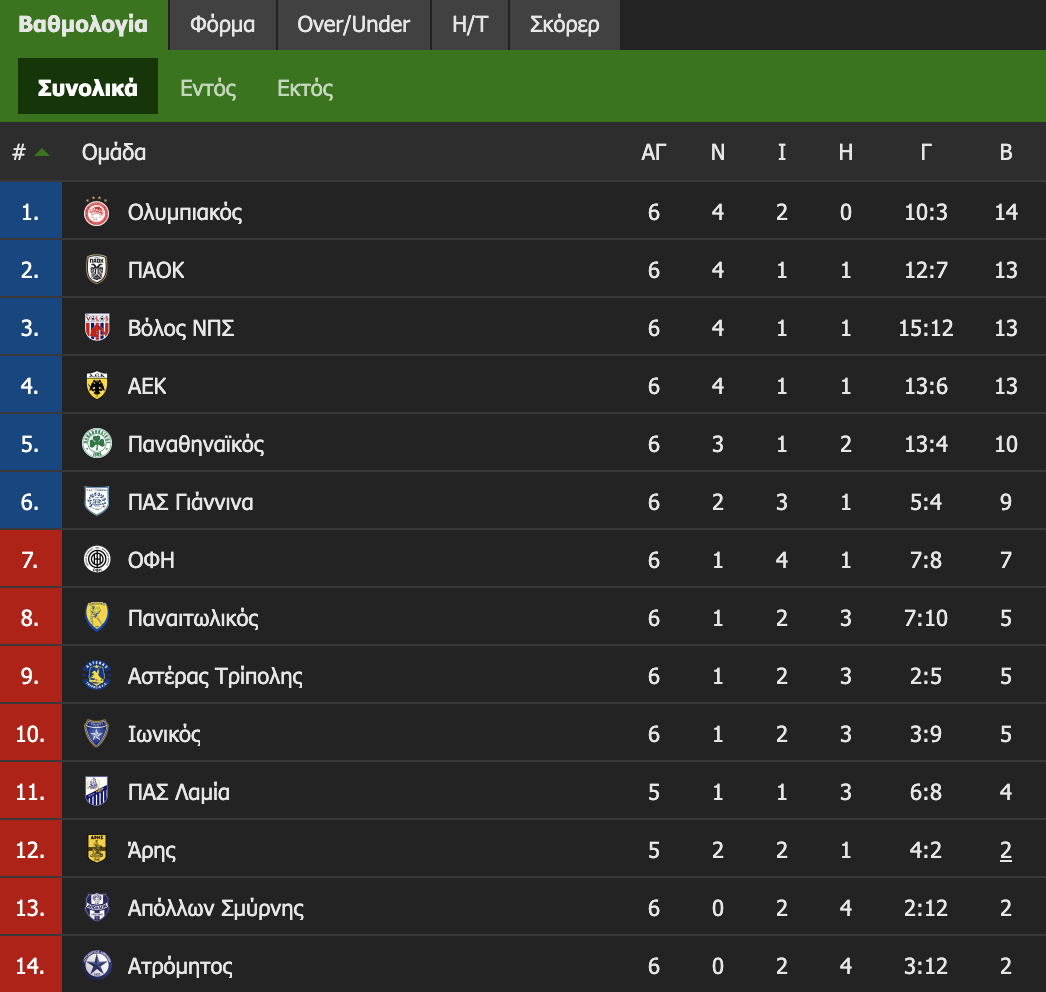Screen dimensions: 1046x992
Task: Open the ΠΑΣ Γιάννινα team link
Action: [190, 502]
